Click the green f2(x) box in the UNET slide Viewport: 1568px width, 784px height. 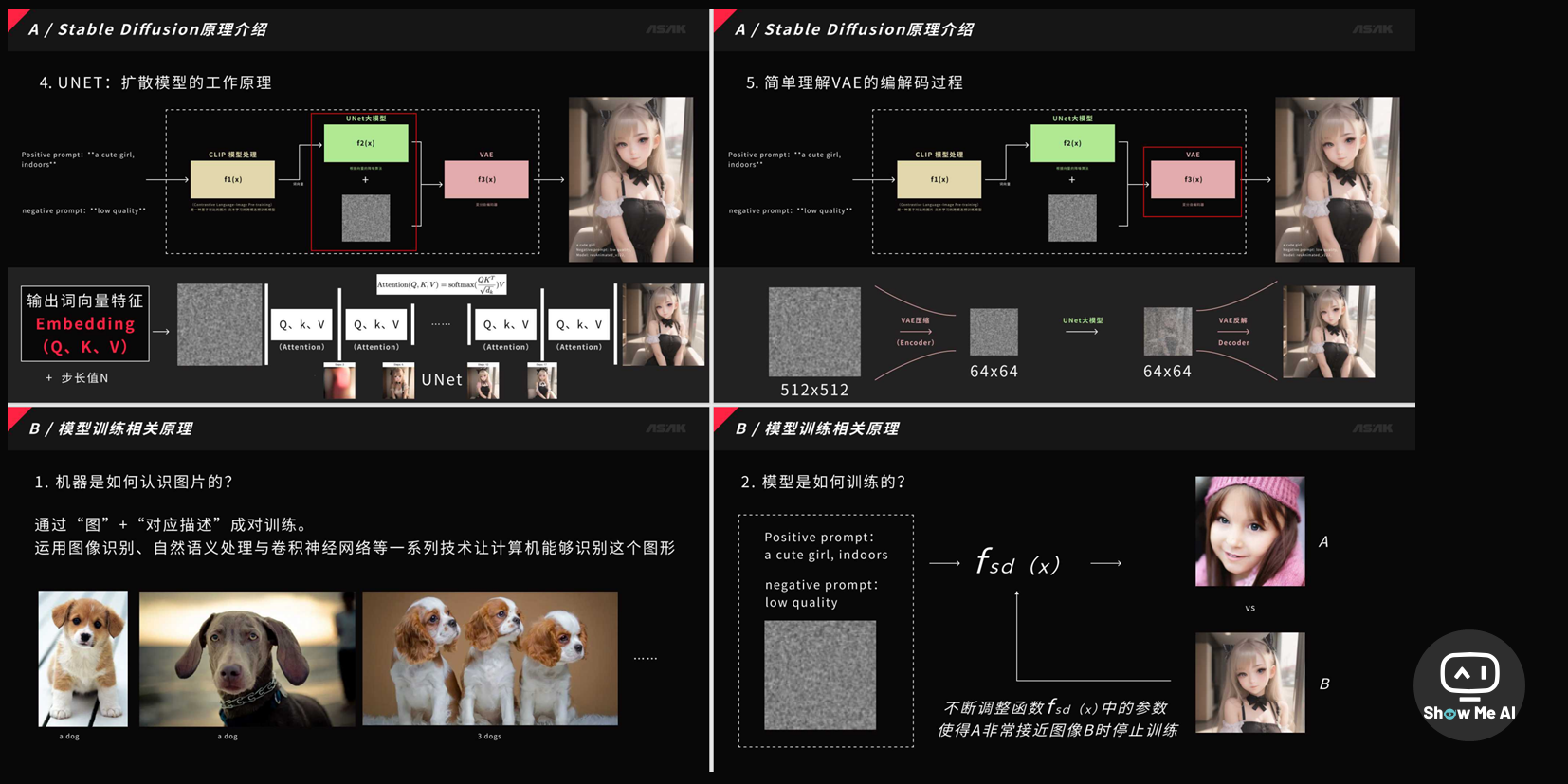pos(366,143)
